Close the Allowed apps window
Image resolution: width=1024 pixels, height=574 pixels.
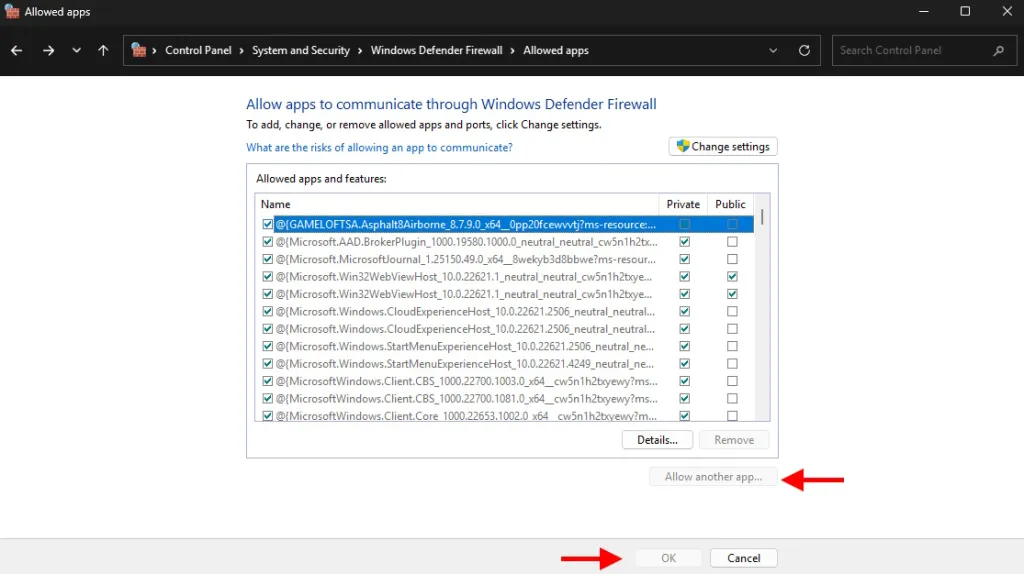pyautogui.click(x=1007, y=12)
